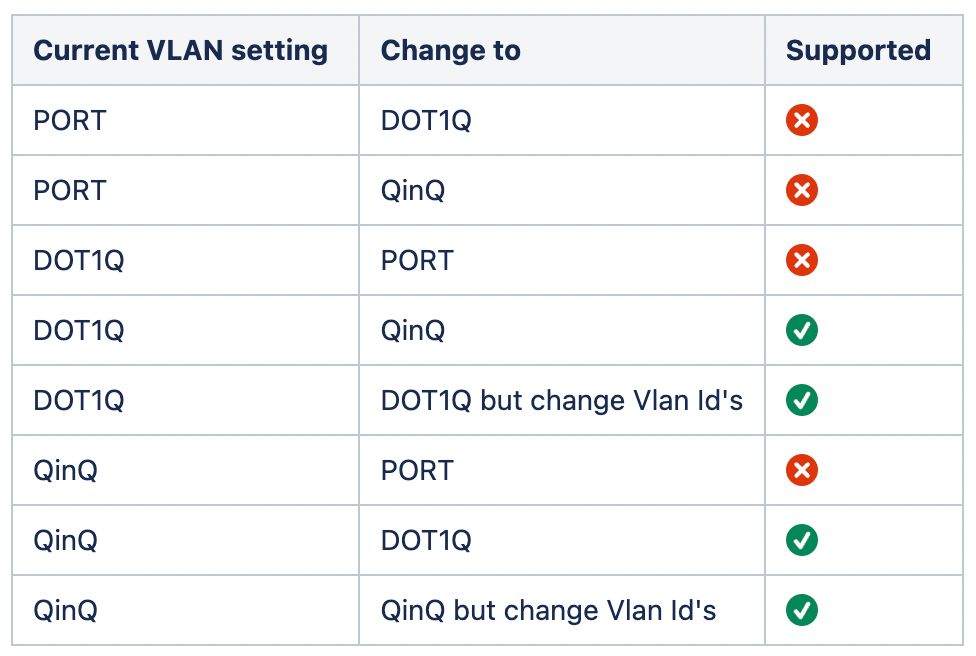The height and width of the screenshot is (656, 976).
Task: Click the "Current VLAN setting" column header
Action: coord(181,51)
